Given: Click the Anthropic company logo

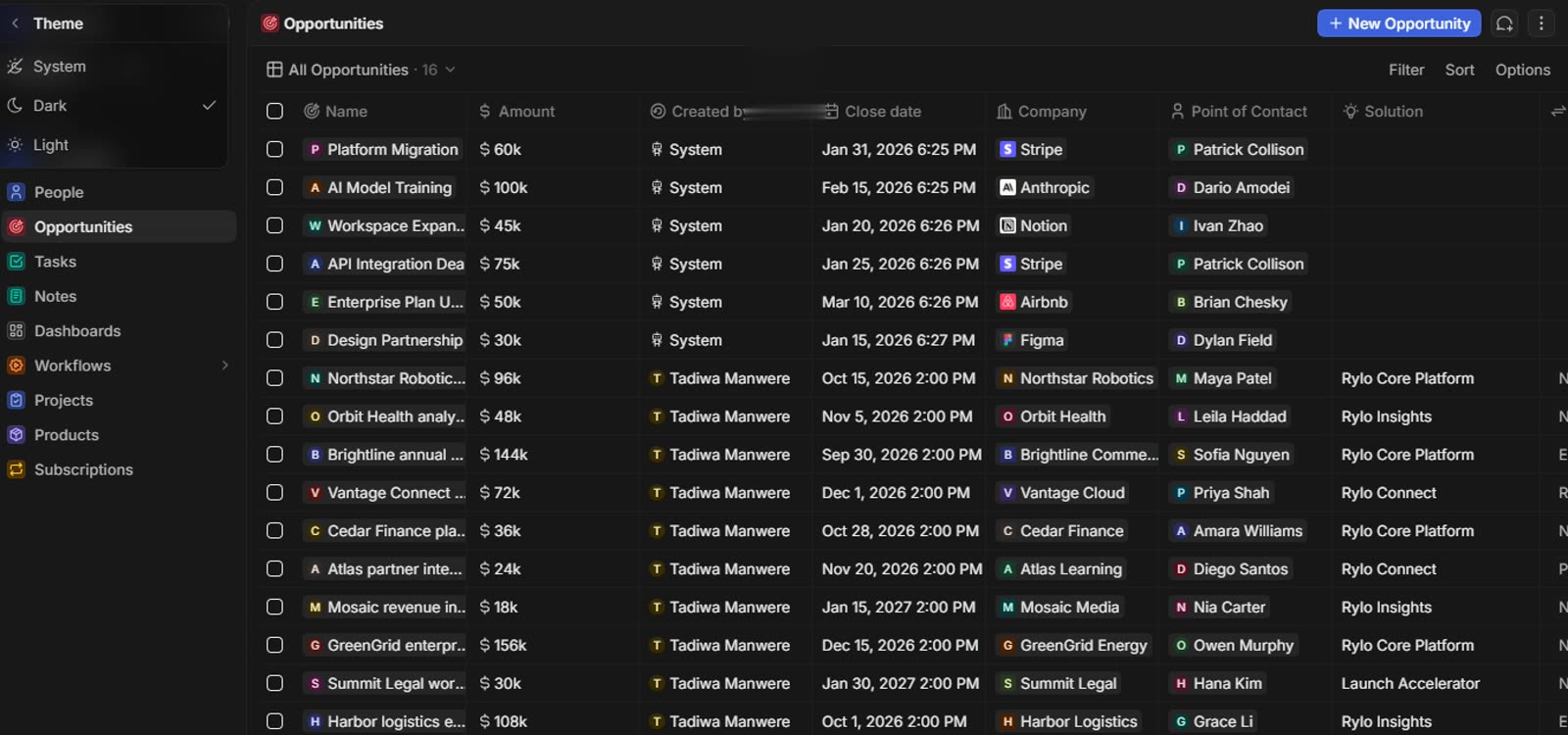Looking at the screenshot, I should click(1007, 188).
